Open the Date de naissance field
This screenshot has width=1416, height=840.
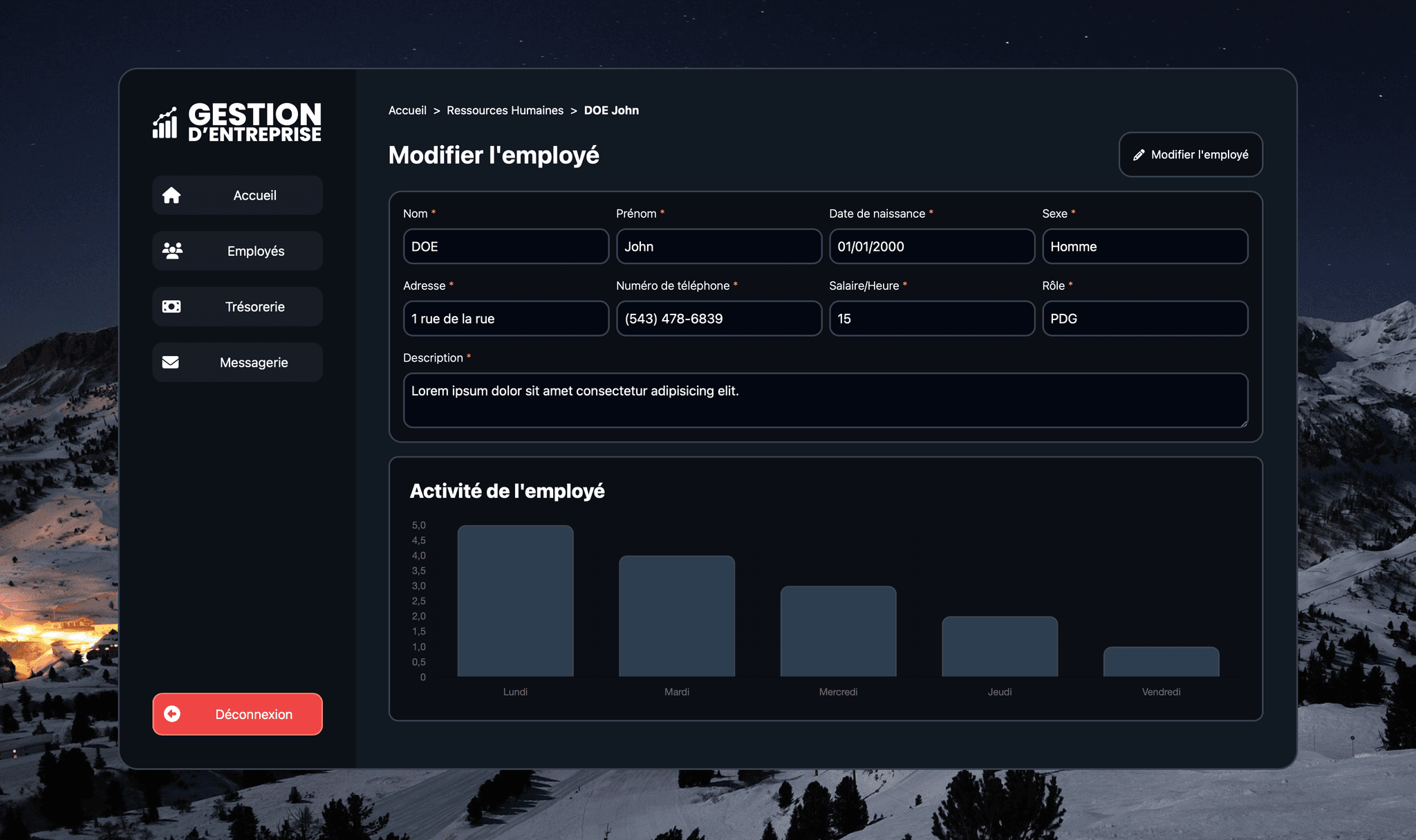pyautogui.click(x=931, y=247)
